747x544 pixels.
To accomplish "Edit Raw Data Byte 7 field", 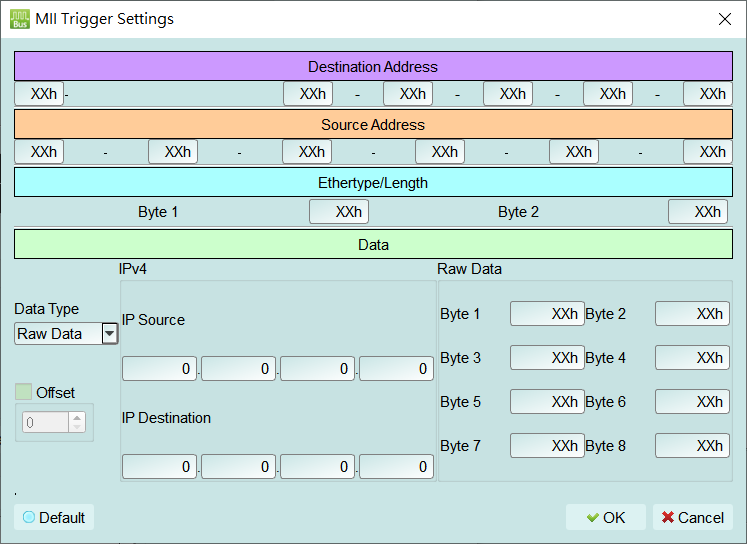I will (547, 445).
